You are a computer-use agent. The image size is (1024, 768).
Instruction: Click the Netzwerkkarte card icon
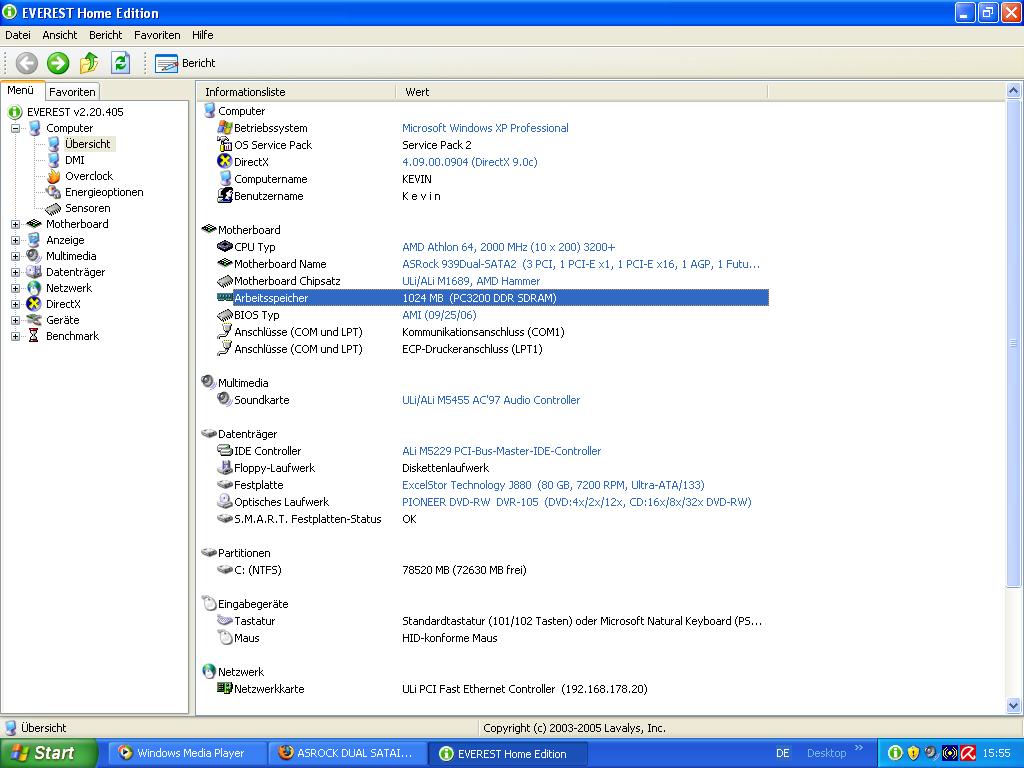(225, 688)
